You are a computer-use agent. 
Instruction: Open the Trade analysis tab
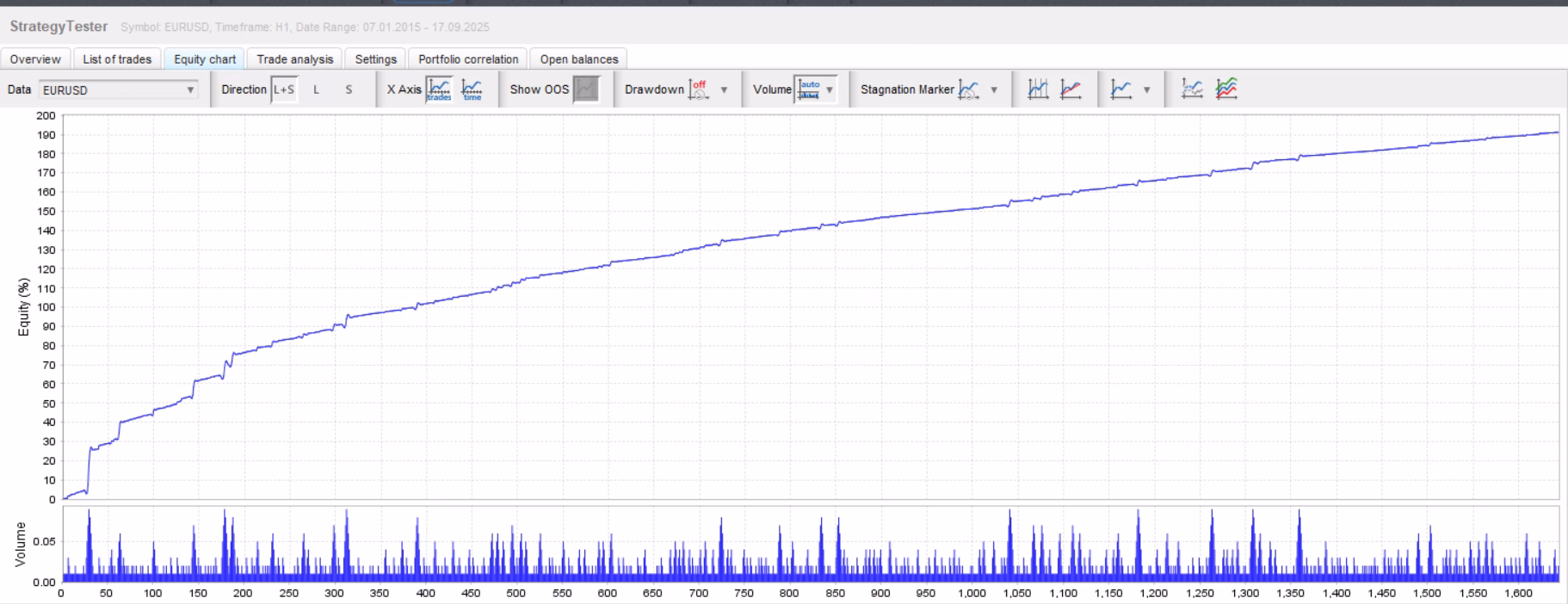coord(294,59)
